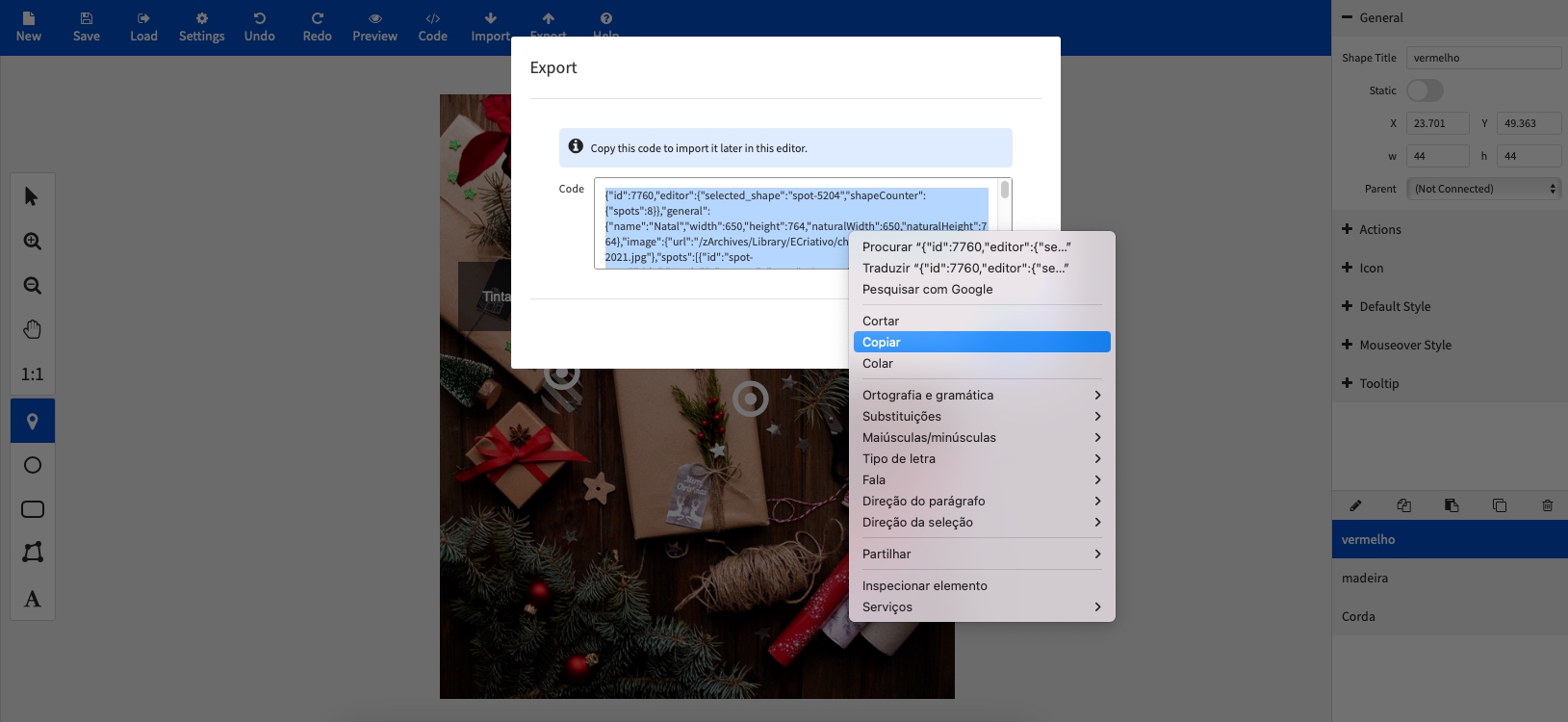1568x722 pixels.
Task: Click the info icon in the Export notice
Action: (576, 146)
